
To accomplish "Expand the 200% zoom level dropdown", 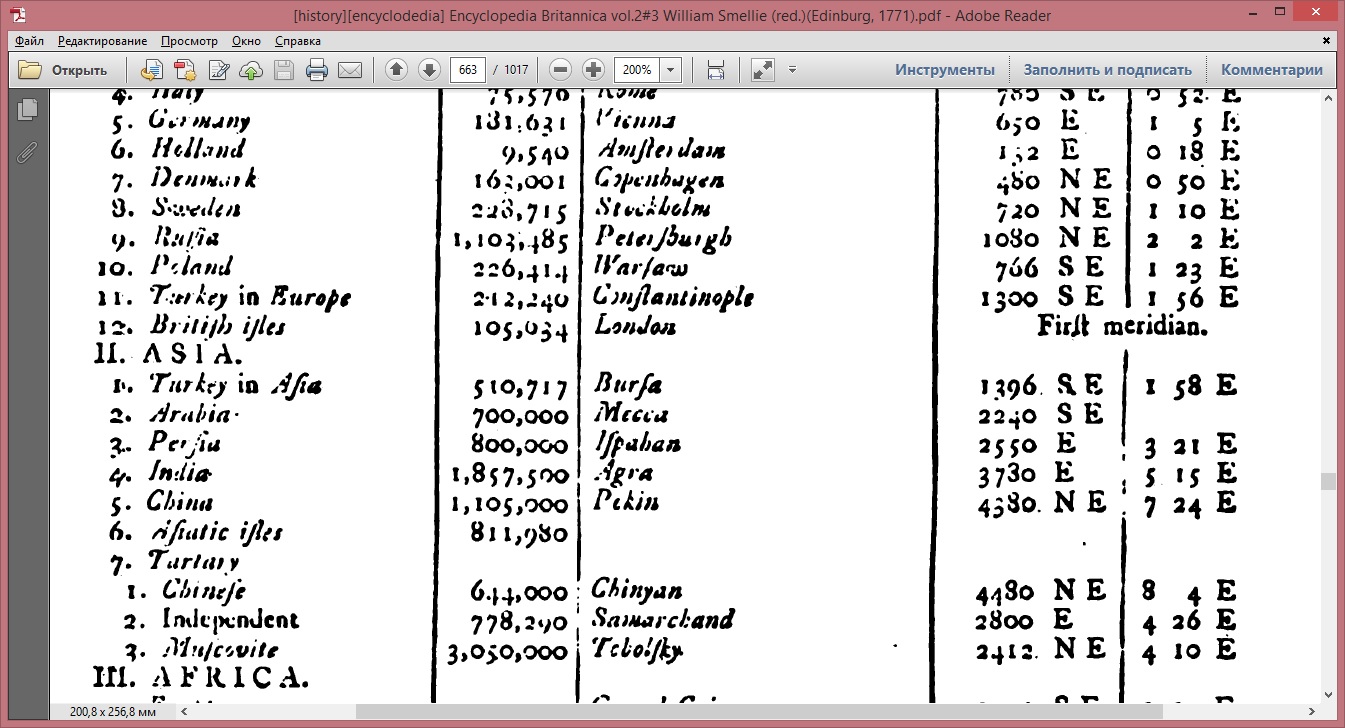I will [671, 70].
